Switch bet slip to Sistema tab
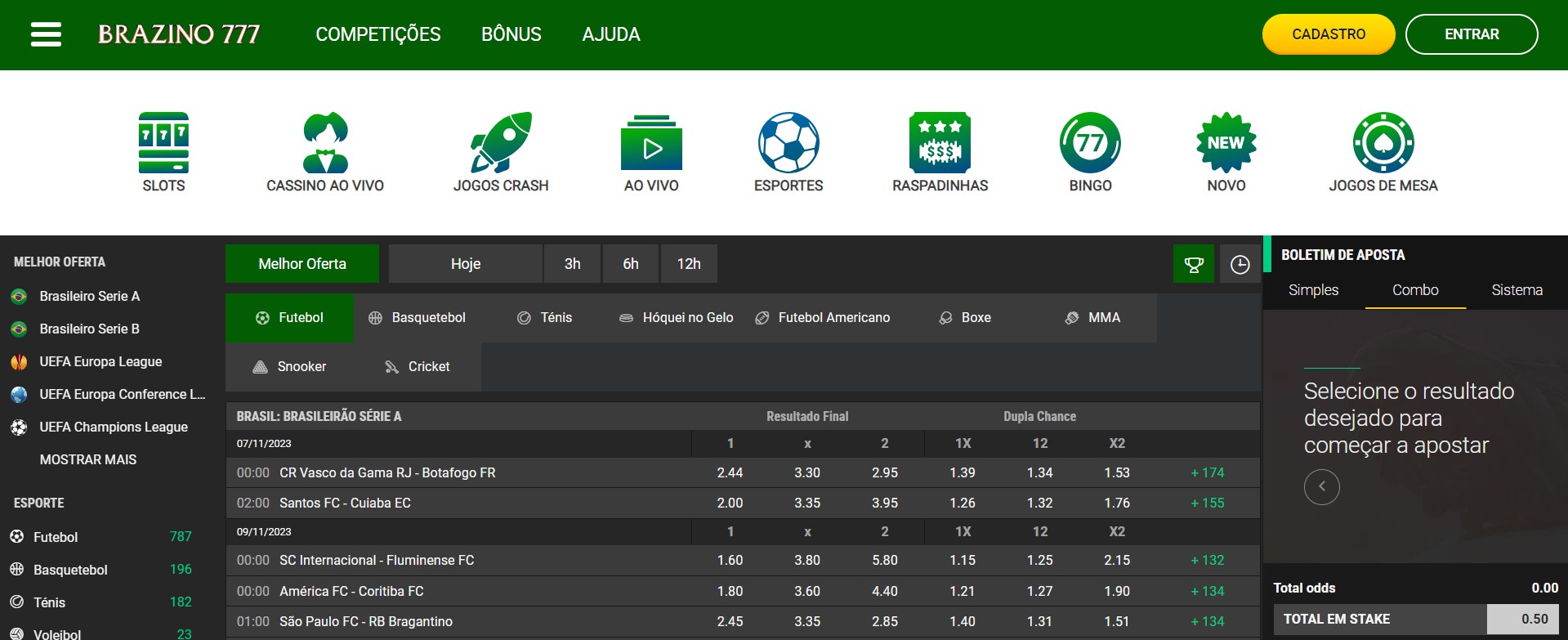Screen dimensions: 1568x640 point(1517,290)
